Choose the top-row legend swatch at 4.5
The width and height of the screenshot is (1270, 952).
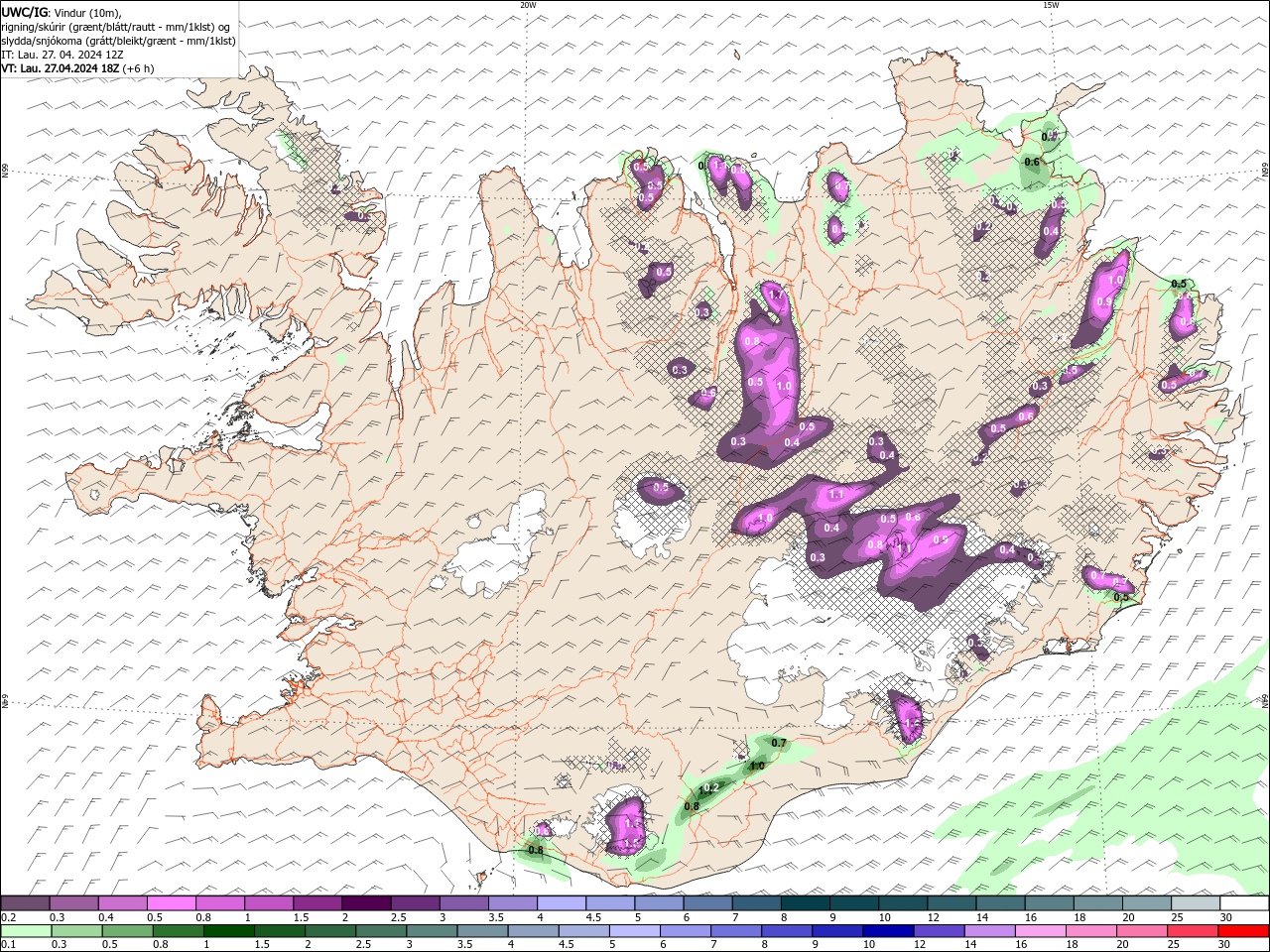point(609,902)
